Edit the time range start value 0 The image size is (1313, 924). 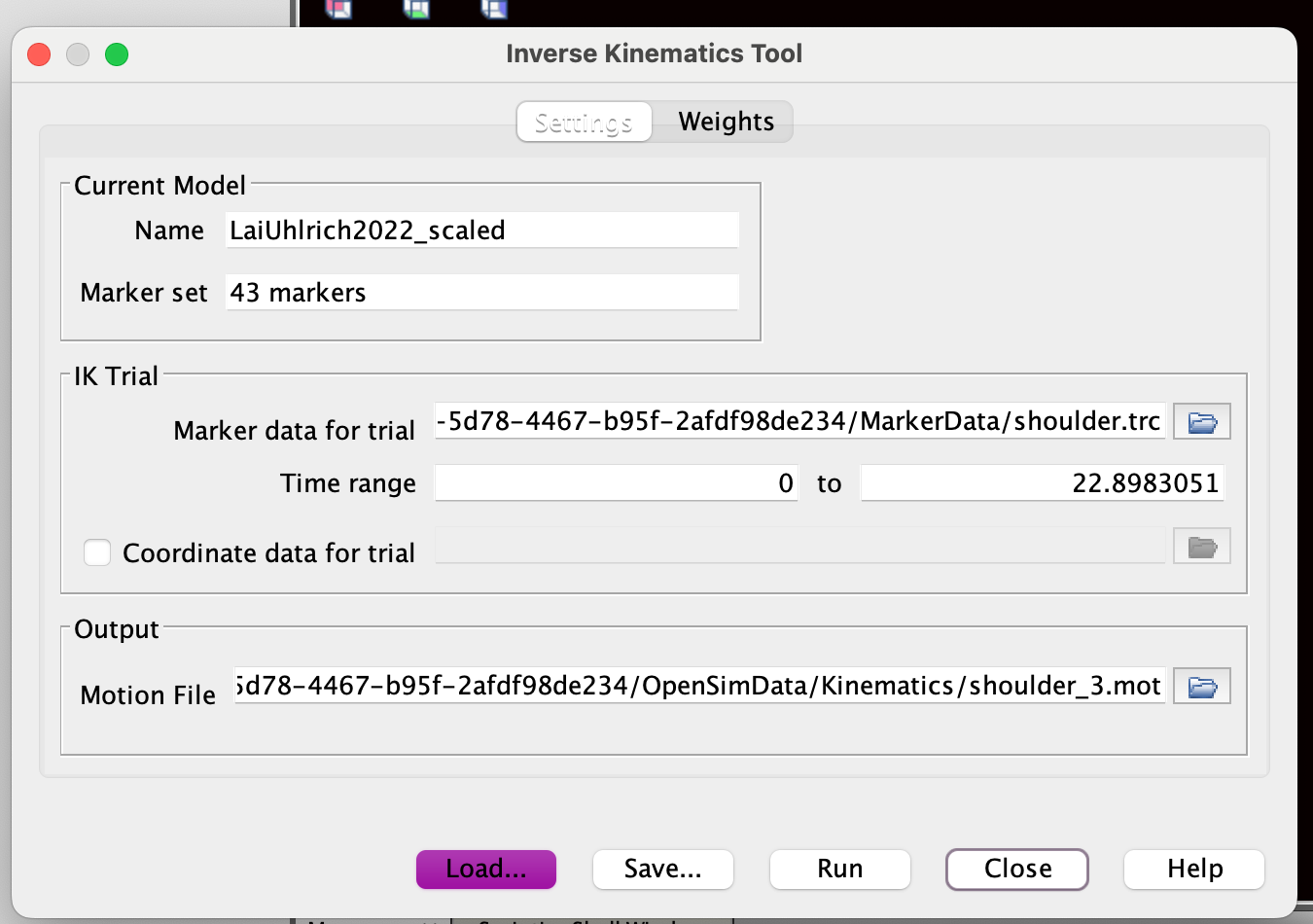pos(617,483)
